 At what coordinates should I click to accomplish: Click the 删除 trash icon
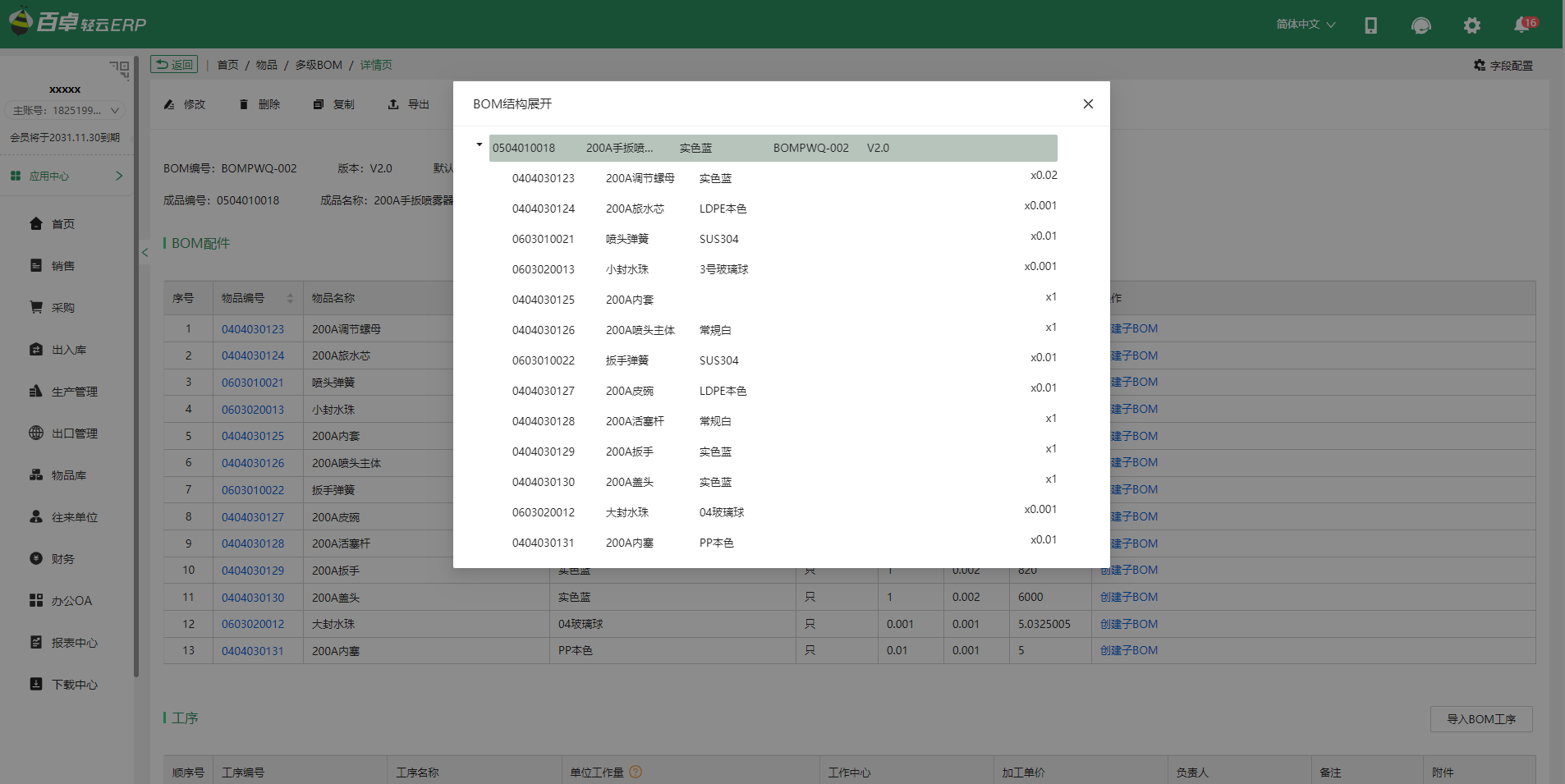pos(244,104)
